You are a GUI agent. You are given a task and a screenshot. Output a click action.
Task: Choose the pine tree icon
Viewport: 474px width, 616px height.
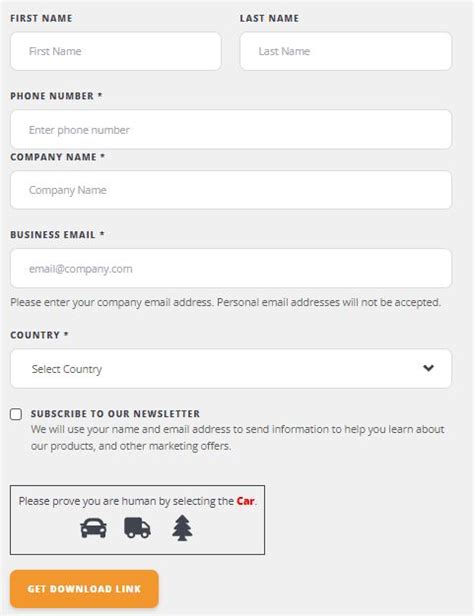182,528
